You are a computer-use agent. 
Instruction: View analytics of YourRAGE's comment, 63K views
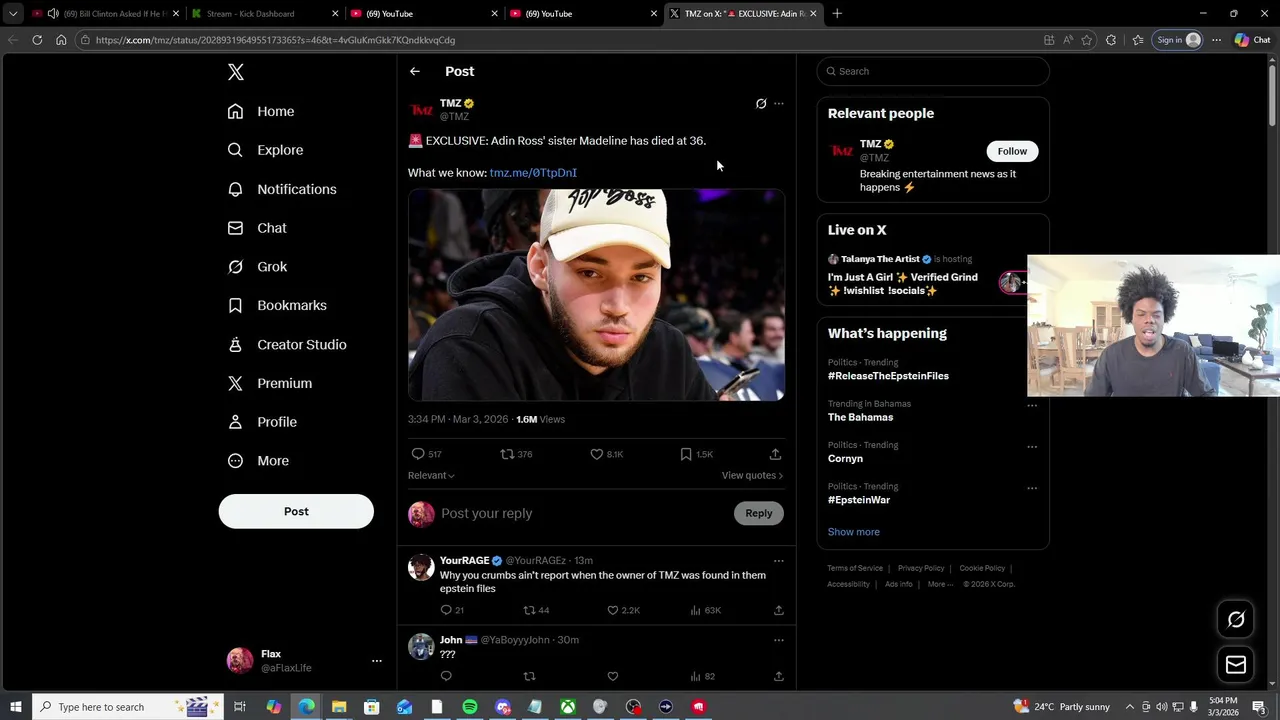point(696,610)
